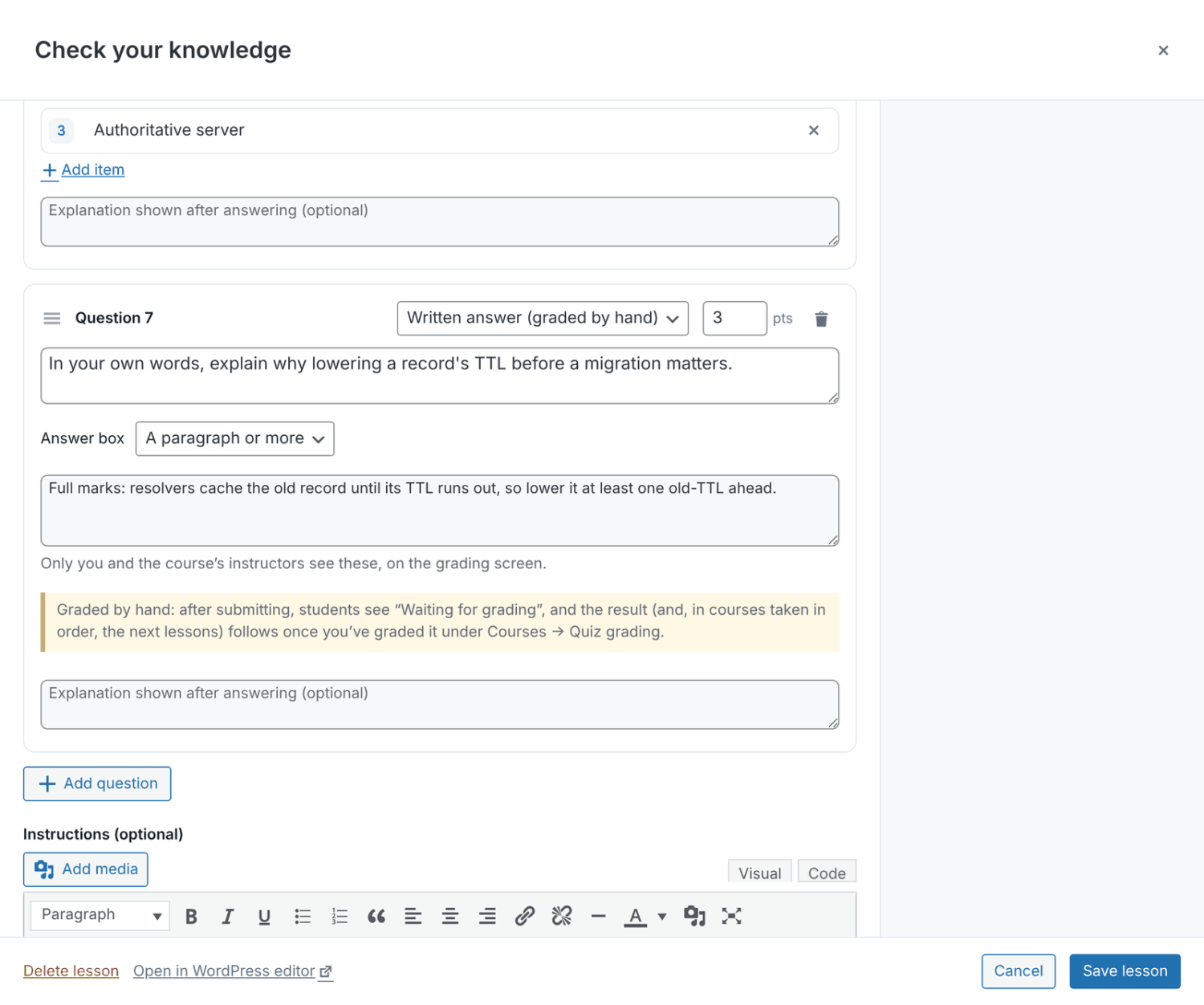Delete Question 7 with trash icon

click(821, 319)
